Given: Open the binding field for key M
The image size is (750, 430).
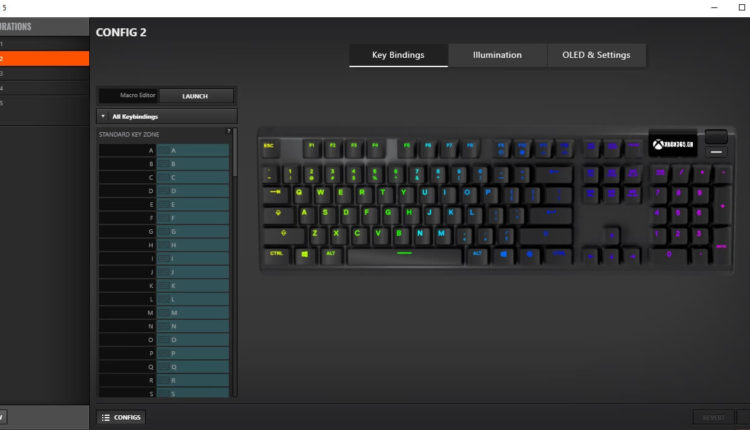Looking at the screenshot, I should (193, 312).
